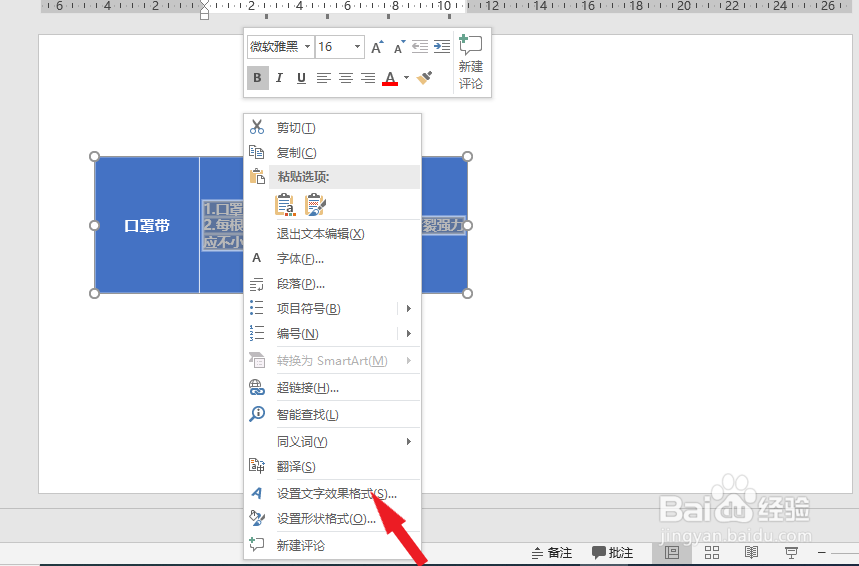Screen dimensions: 859x566
Task: Switch to Slide Sorter view
Action: click(x=712, y=553)
